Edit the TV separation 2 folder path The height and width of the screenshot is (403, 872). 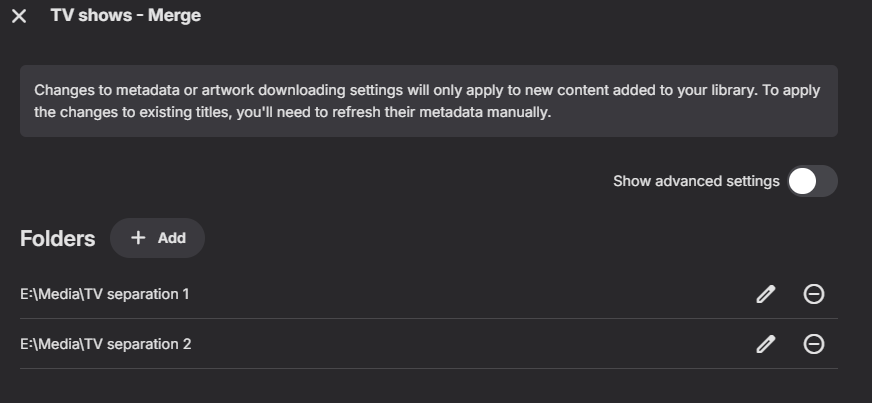765,344
